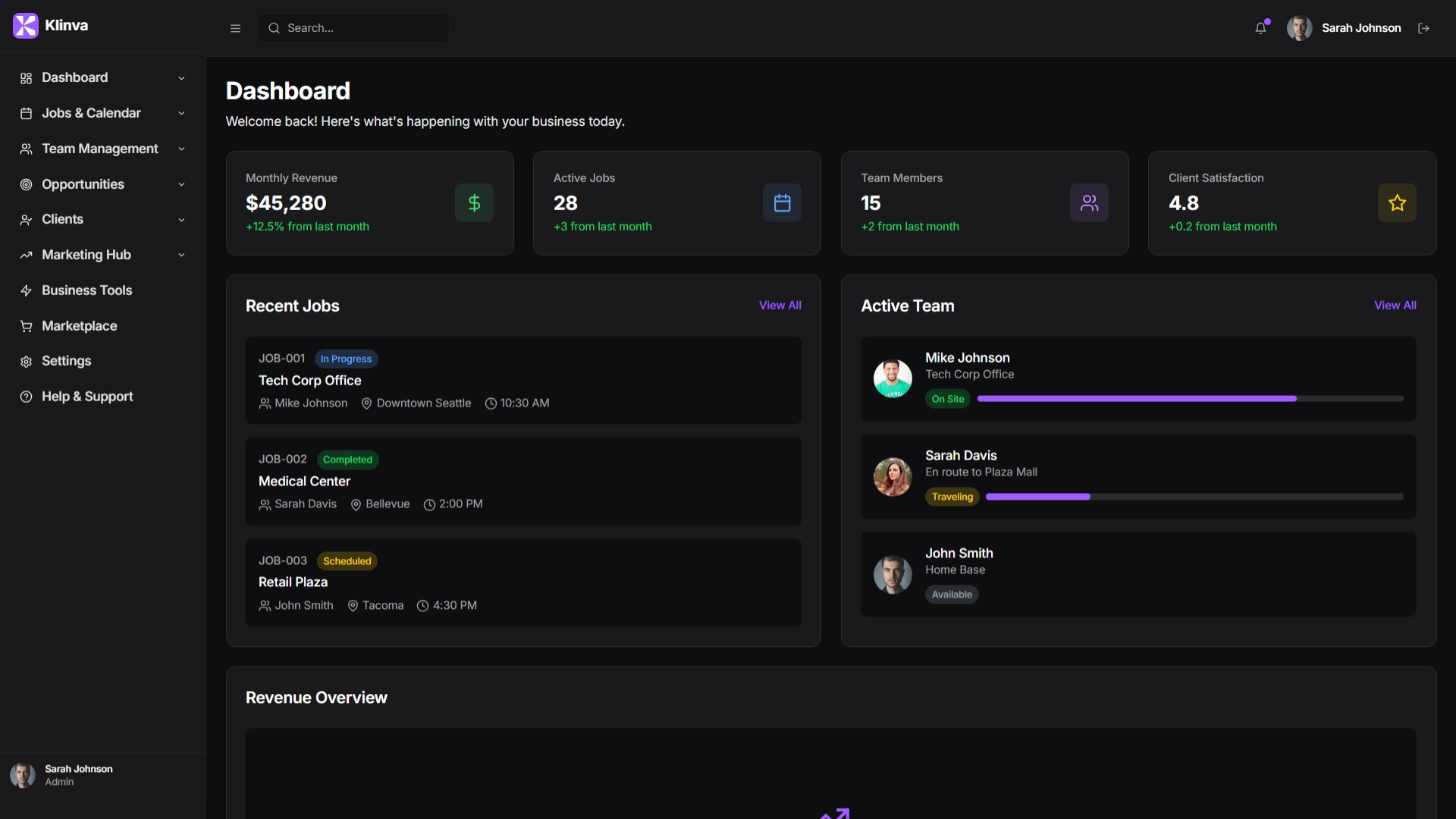The image size is (1456, 819).
Task: Click the calendar icon in Active Jobs card
Action: (782, 202)
